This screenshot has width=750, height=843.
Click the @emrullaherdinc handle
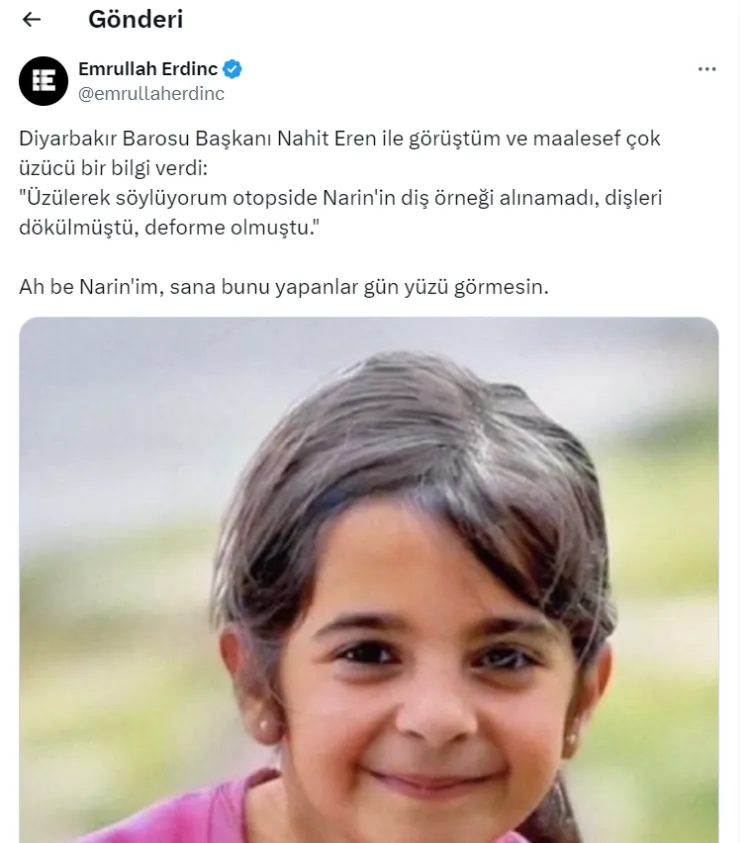(152, 94)
